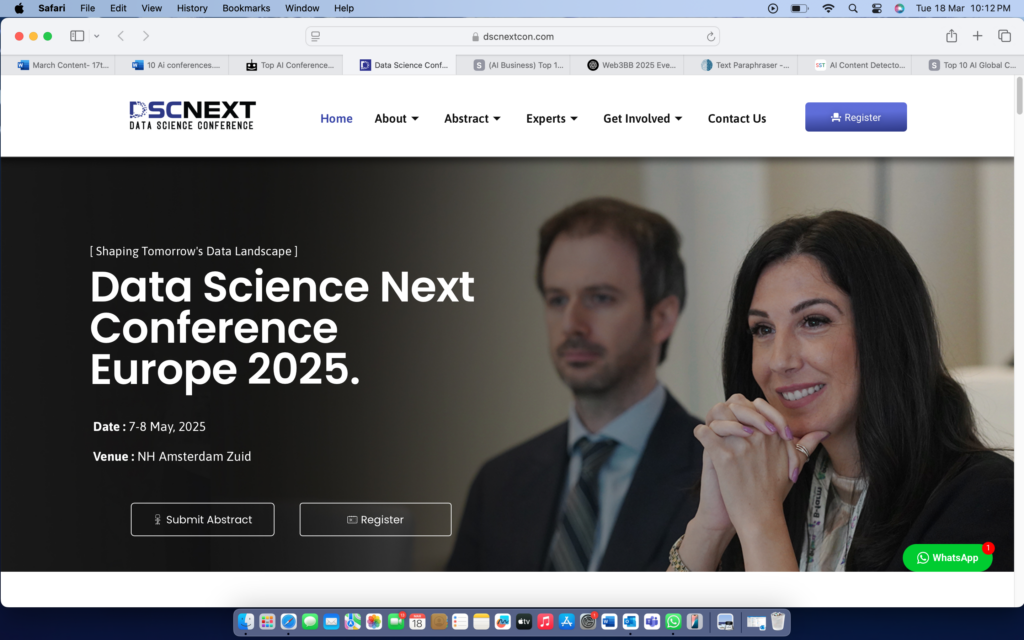Open the Bookmarks menu

click(x=246, y=8)
